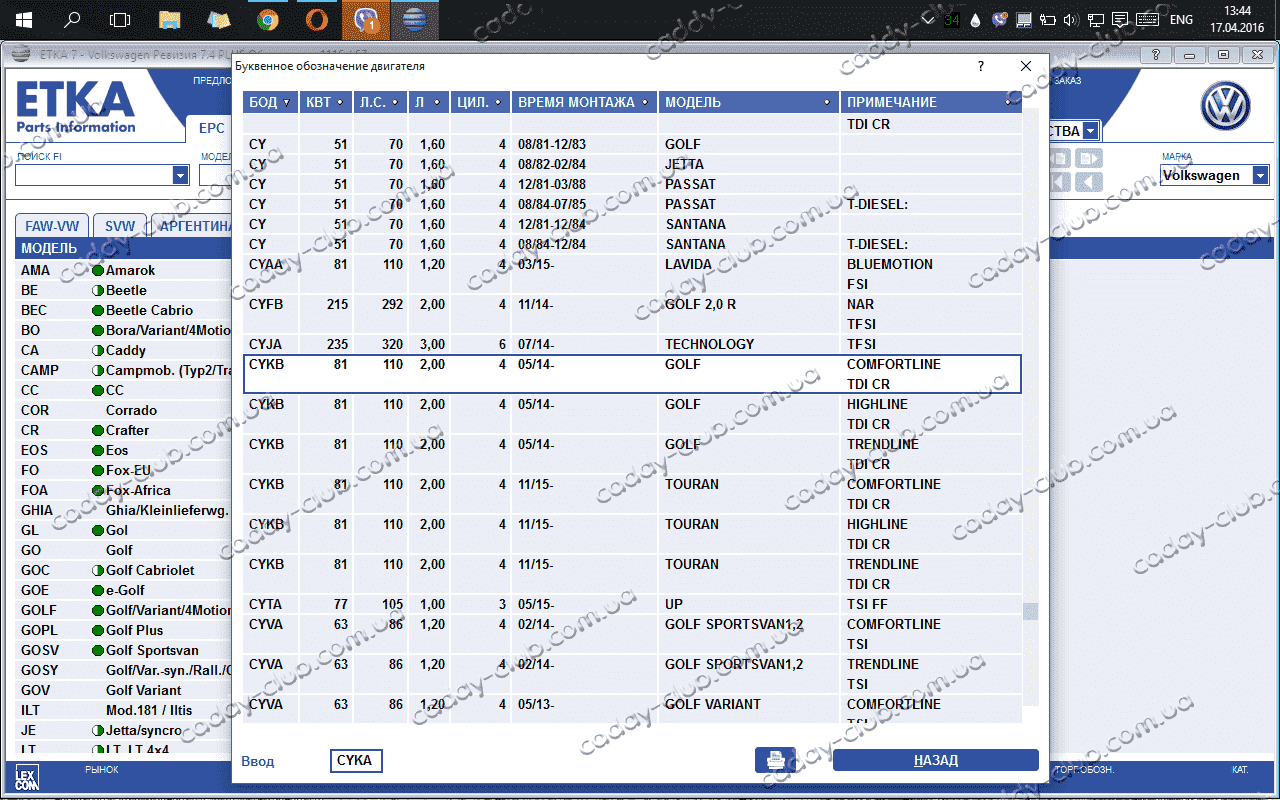Select the CYAA LAVIDA row
This screenshot has height=800, width=1280.
(x=632, y=274)
